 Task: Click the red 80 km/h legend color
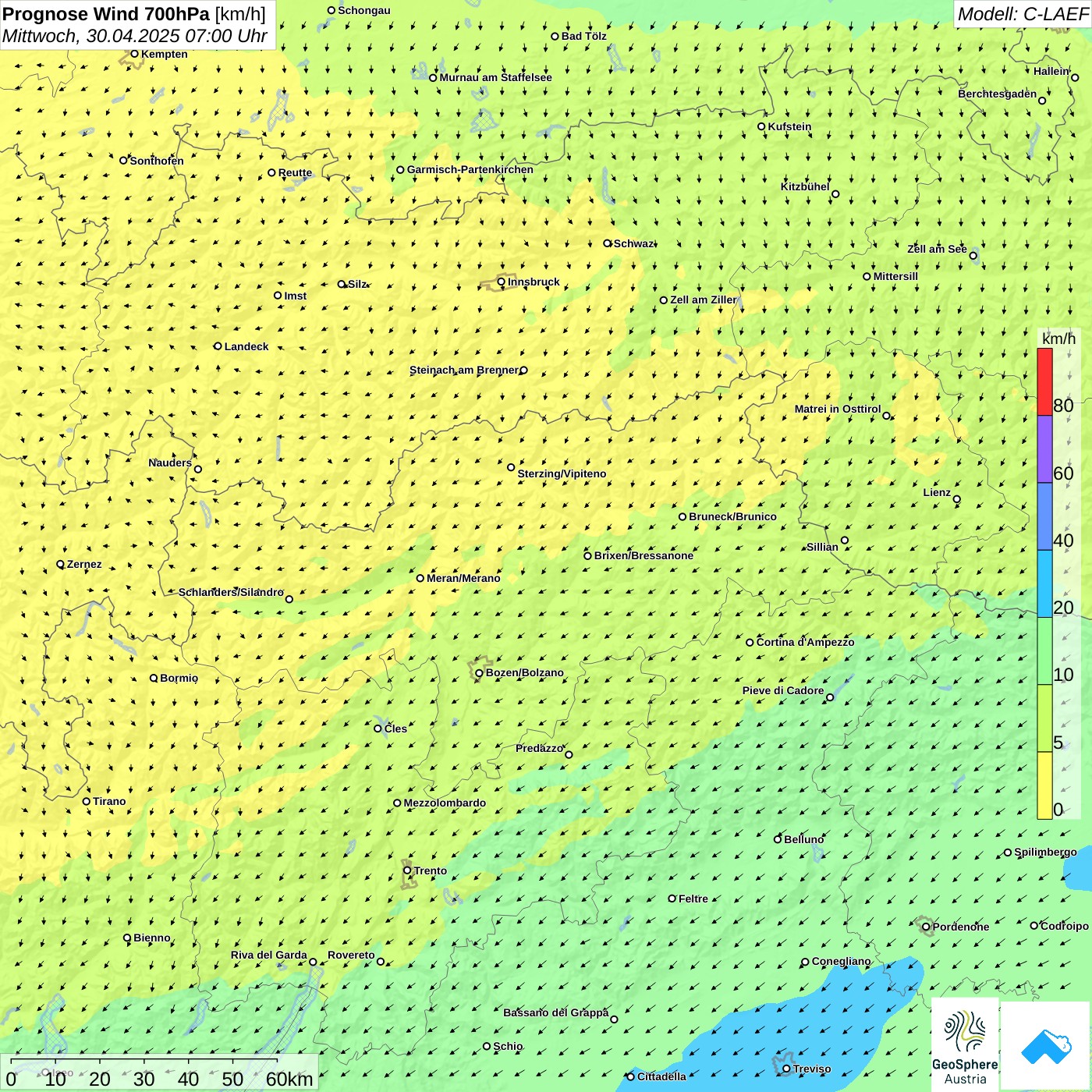point(1044,381)
